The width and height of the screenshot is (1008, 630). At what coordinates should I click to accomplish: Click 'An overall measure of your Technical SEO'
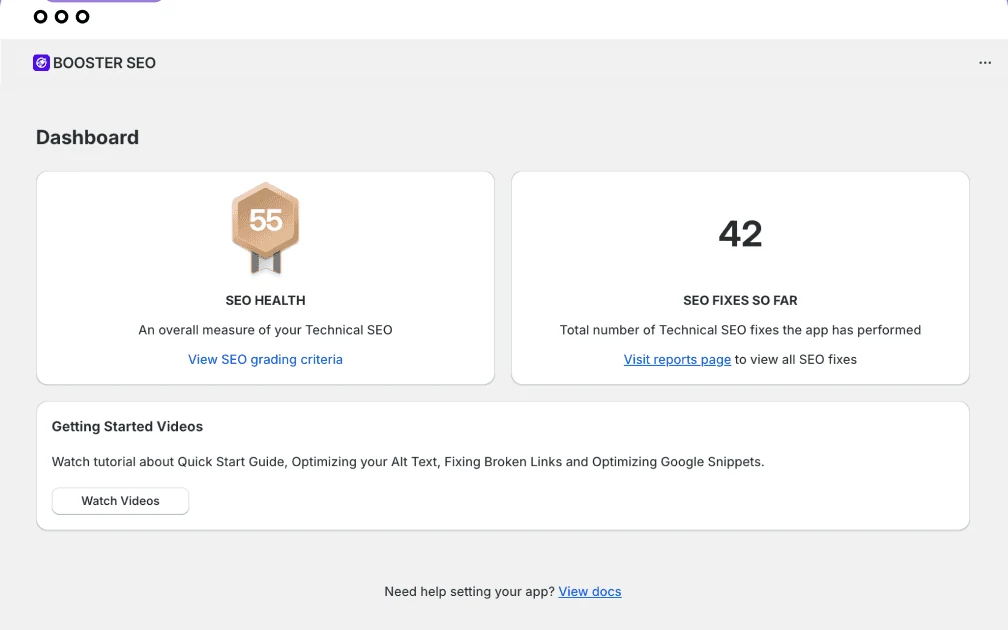[x=266, y=330]
